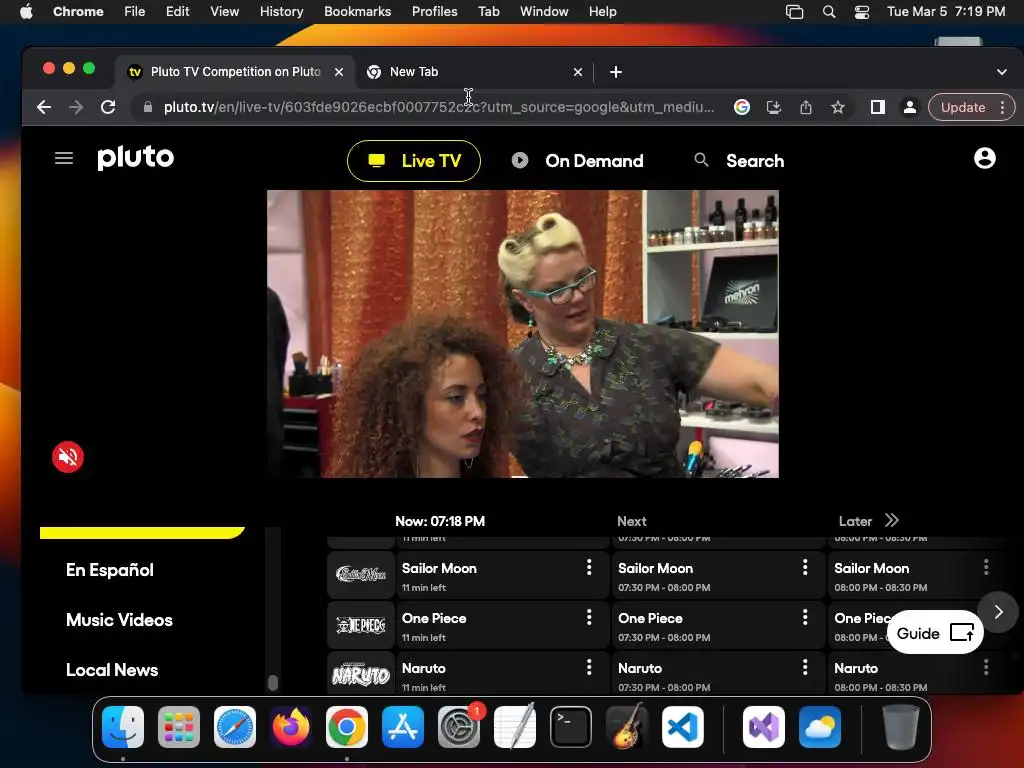Screen dimensions: 1024x768
Task: Open the Profiles menu
Action: coord(434,11)
